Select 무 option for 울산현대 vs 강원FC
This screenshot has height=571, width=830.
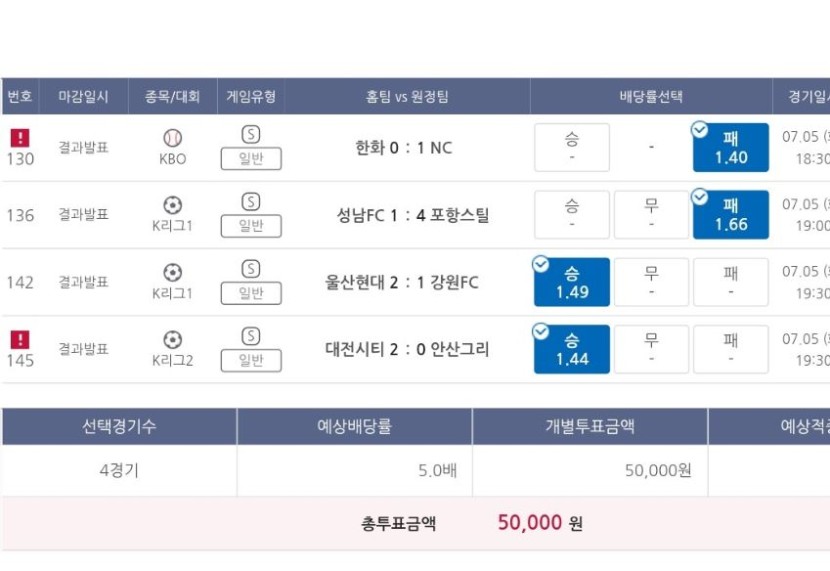click(x=651, y=282)
